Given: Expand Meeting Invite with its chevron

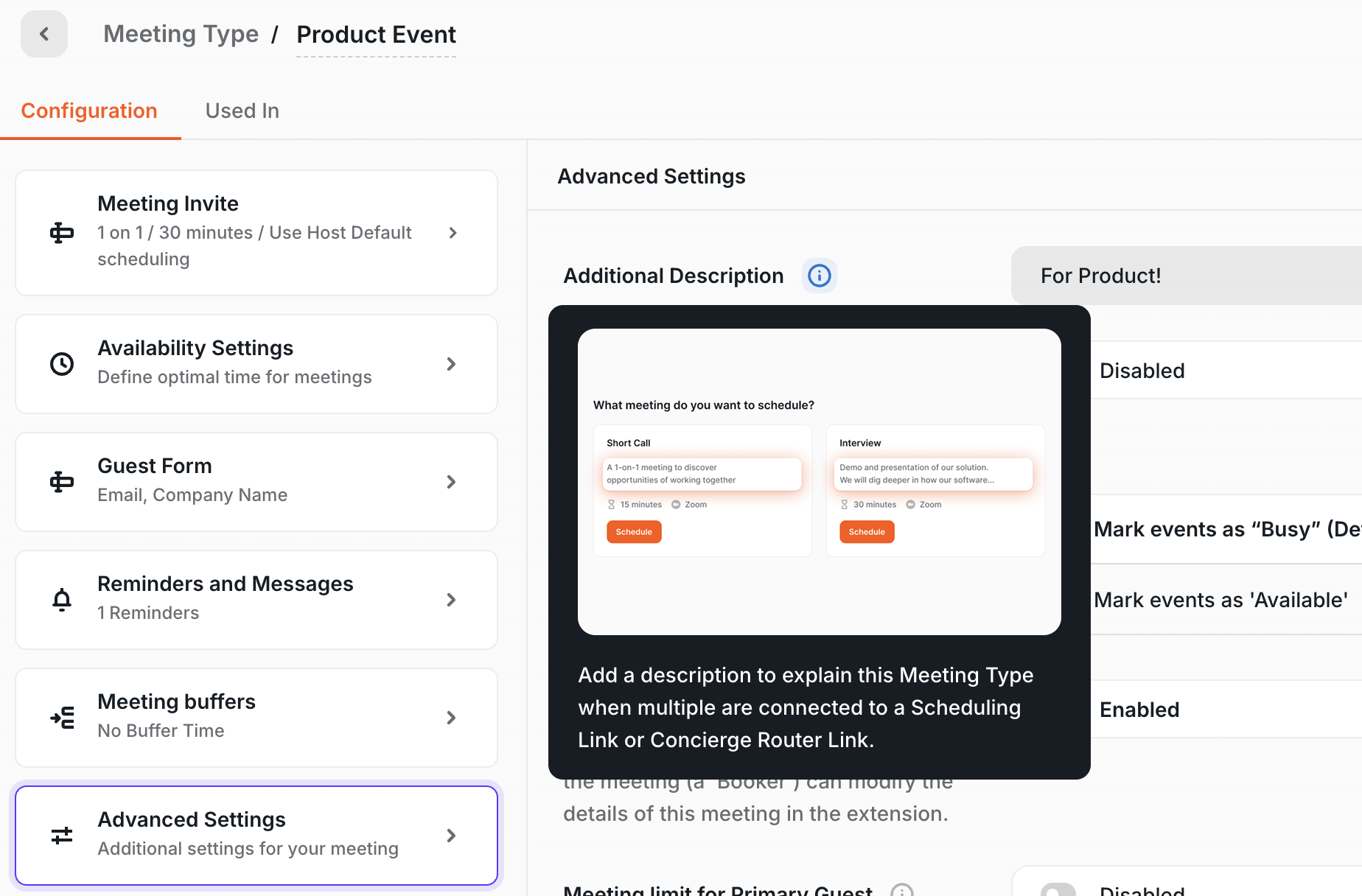Looking at the screenshot, I should 453,233.
